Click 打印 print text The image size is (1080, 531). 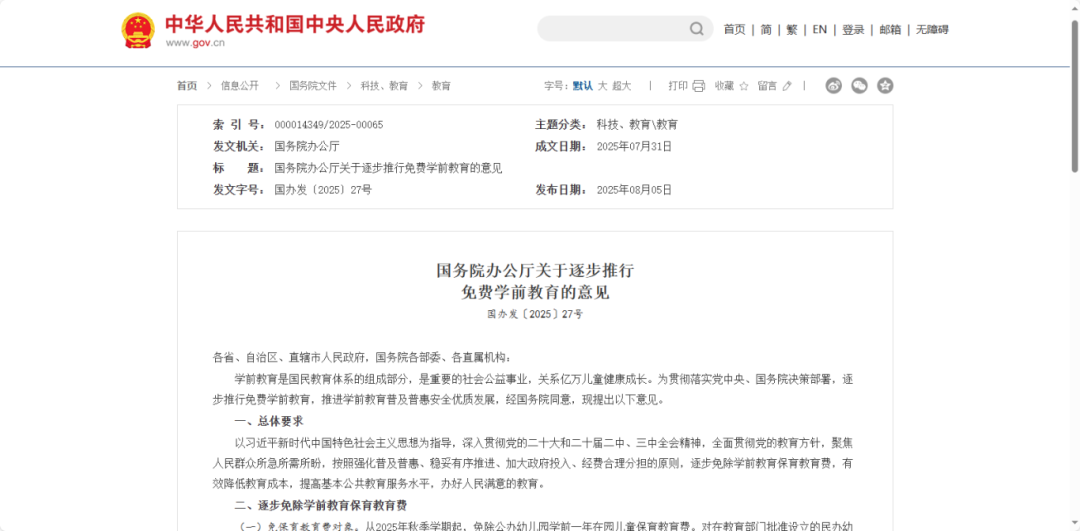[678, 86]
